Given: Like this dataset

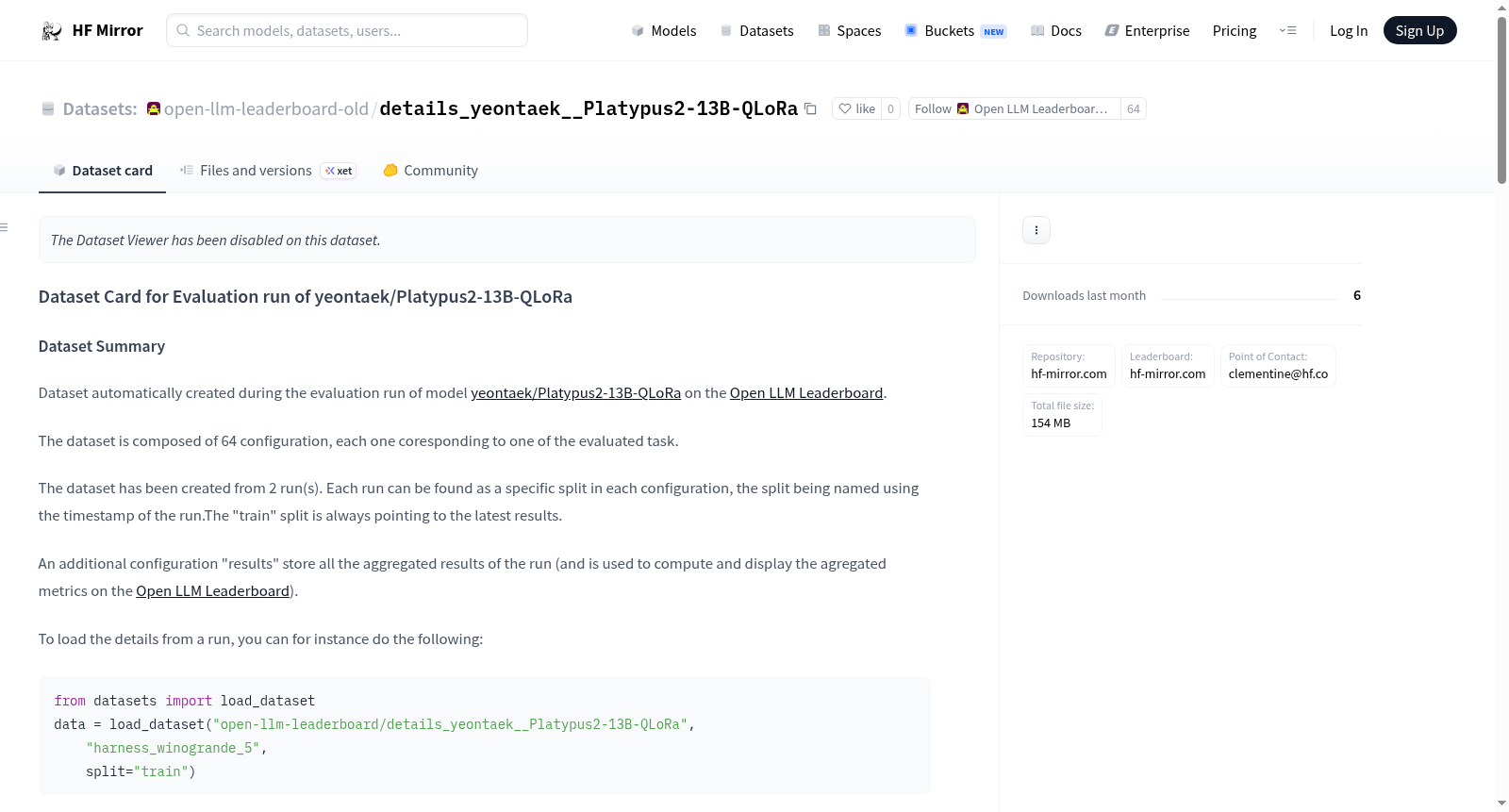Looking at the screenshot, I should pyautogui.click(x=857, y=108).
